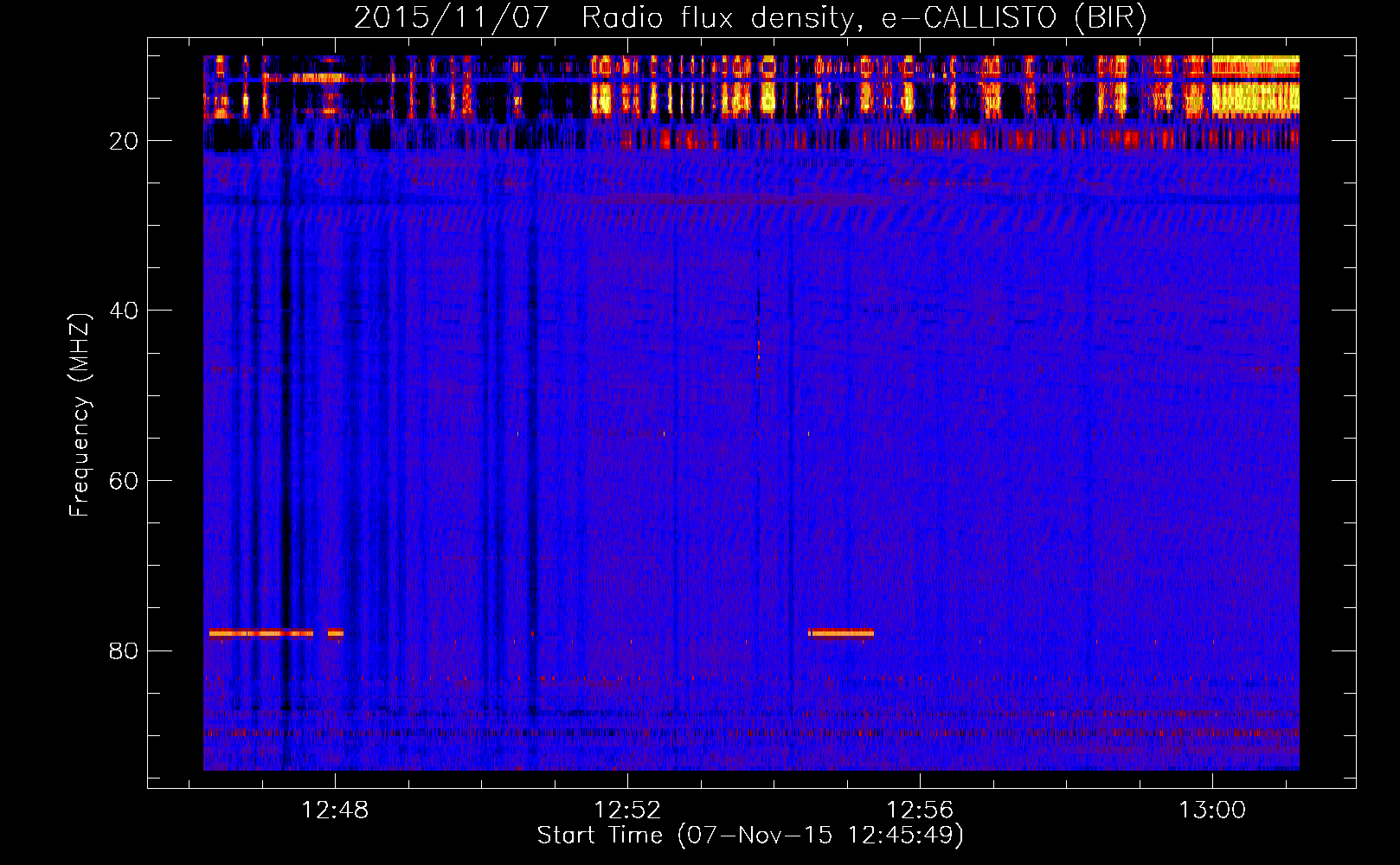Screen dimensions: 1400x865
Task: Click the plot title '2015/11/07 Radio flux density, e-CALLISTO (BIR)'
Action: tap(750, 17)
